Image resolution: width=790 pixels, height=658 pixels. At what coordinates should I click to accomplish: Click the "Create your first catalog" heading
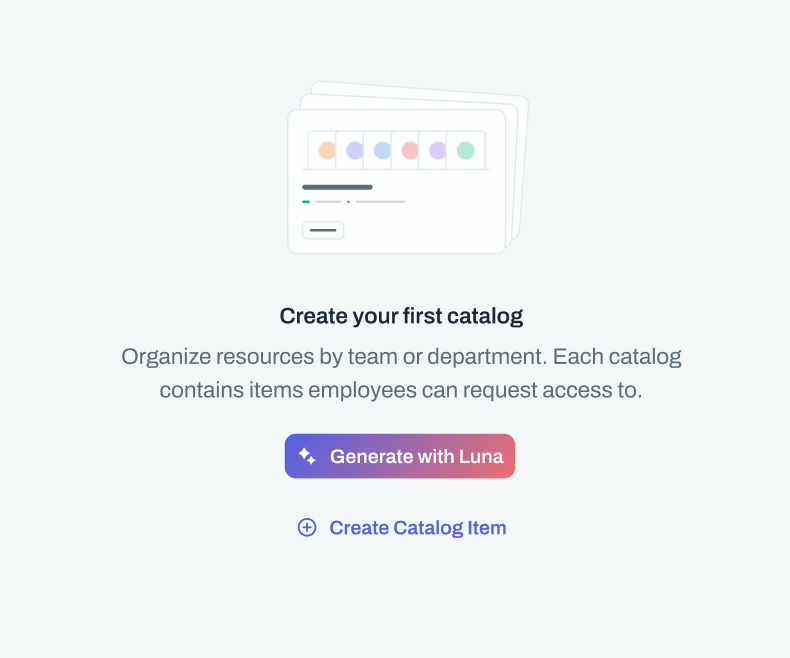click(x=401, y=317)
